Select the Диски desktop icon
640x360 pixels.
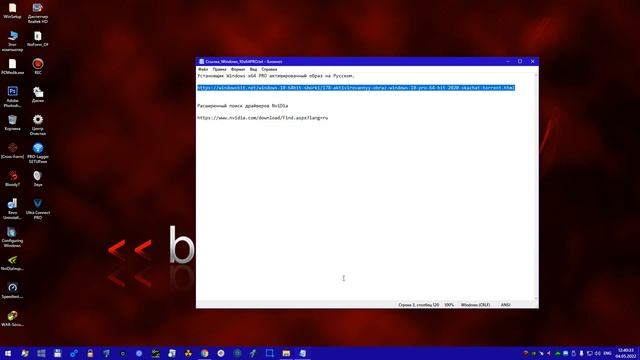click(x=38, y=95)
